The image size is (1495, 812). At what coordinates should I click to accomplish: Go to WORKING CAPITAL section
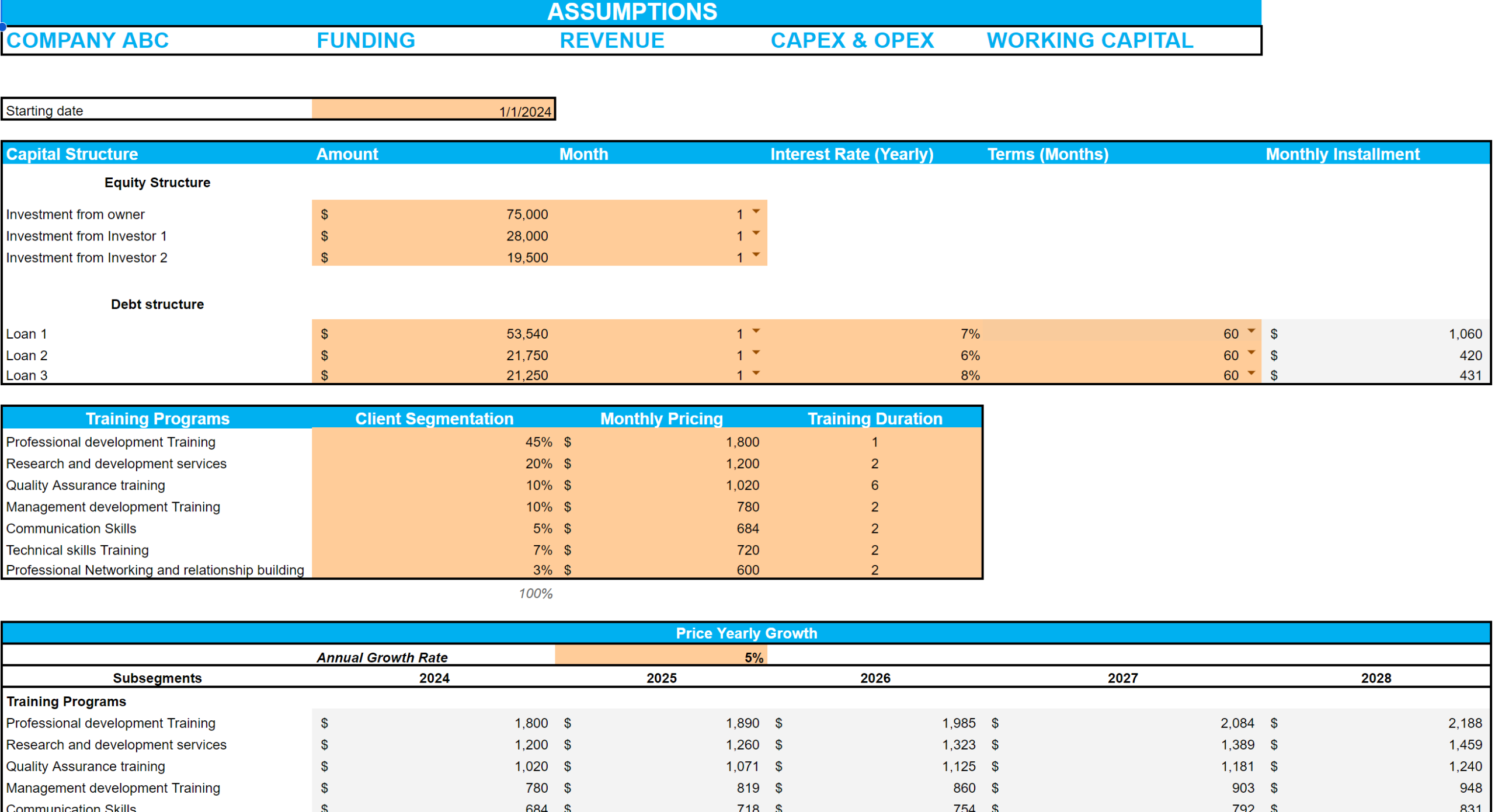[1089, 40]
